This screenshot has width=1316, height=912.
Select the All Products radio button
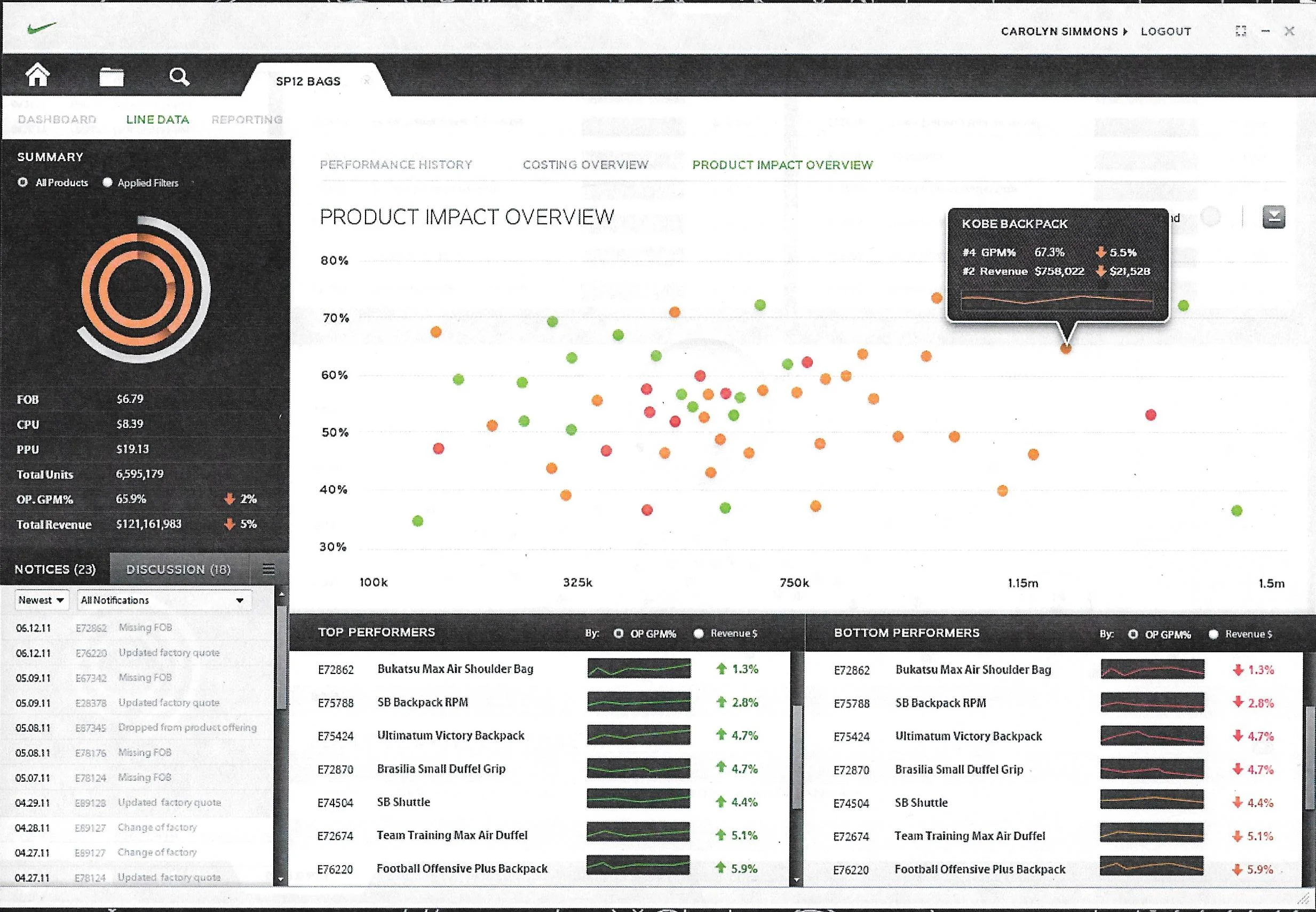(23, 183)
